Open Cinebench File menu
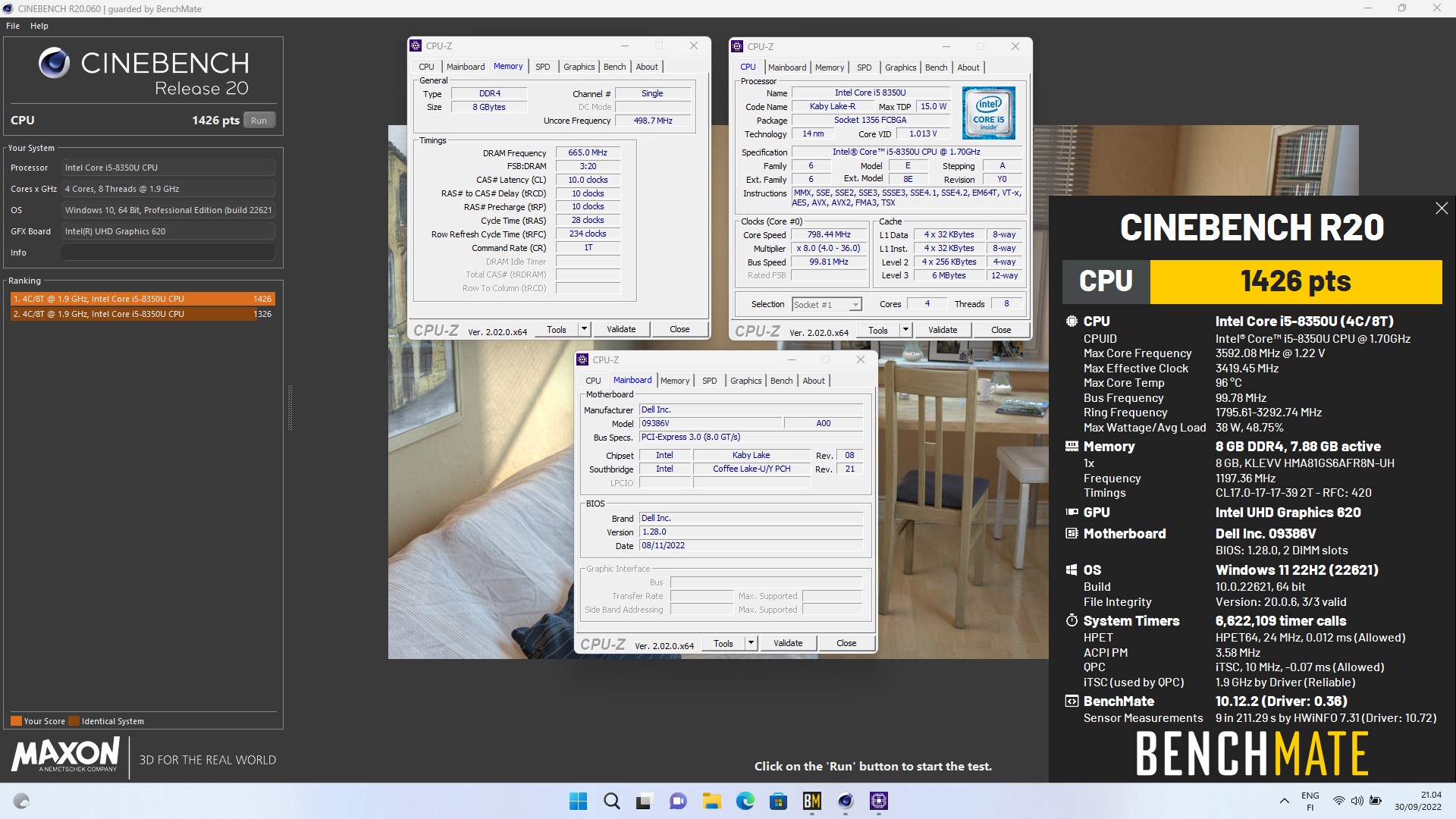The image size is (1456, 819). [x=13, y=26]
